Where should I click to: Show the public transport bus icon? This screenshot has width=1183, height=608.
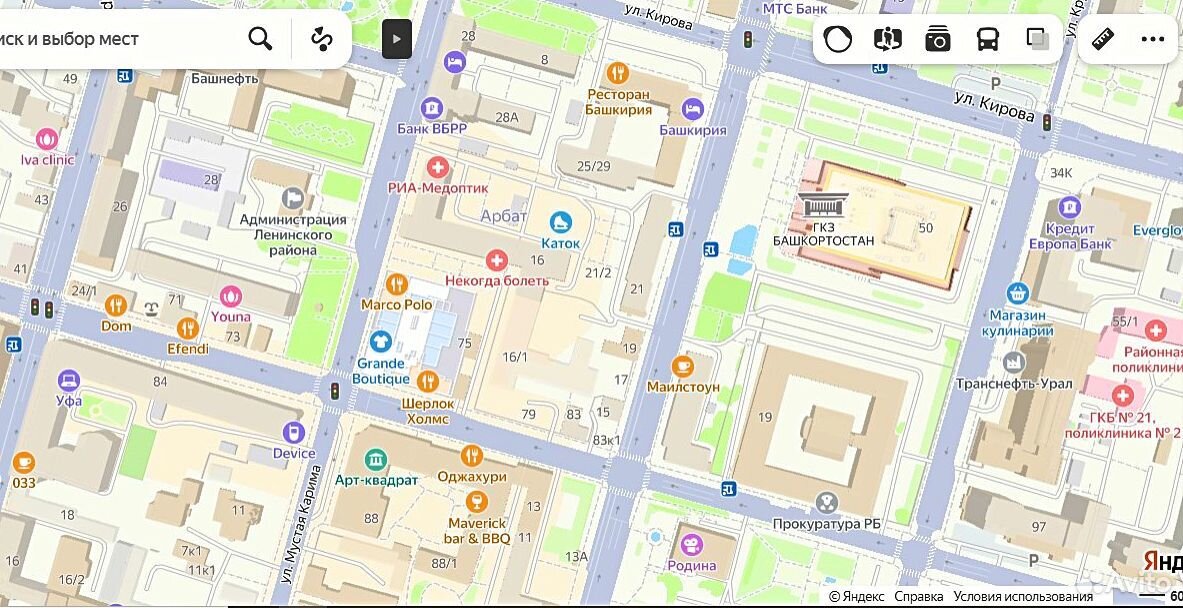coord(988,38)
